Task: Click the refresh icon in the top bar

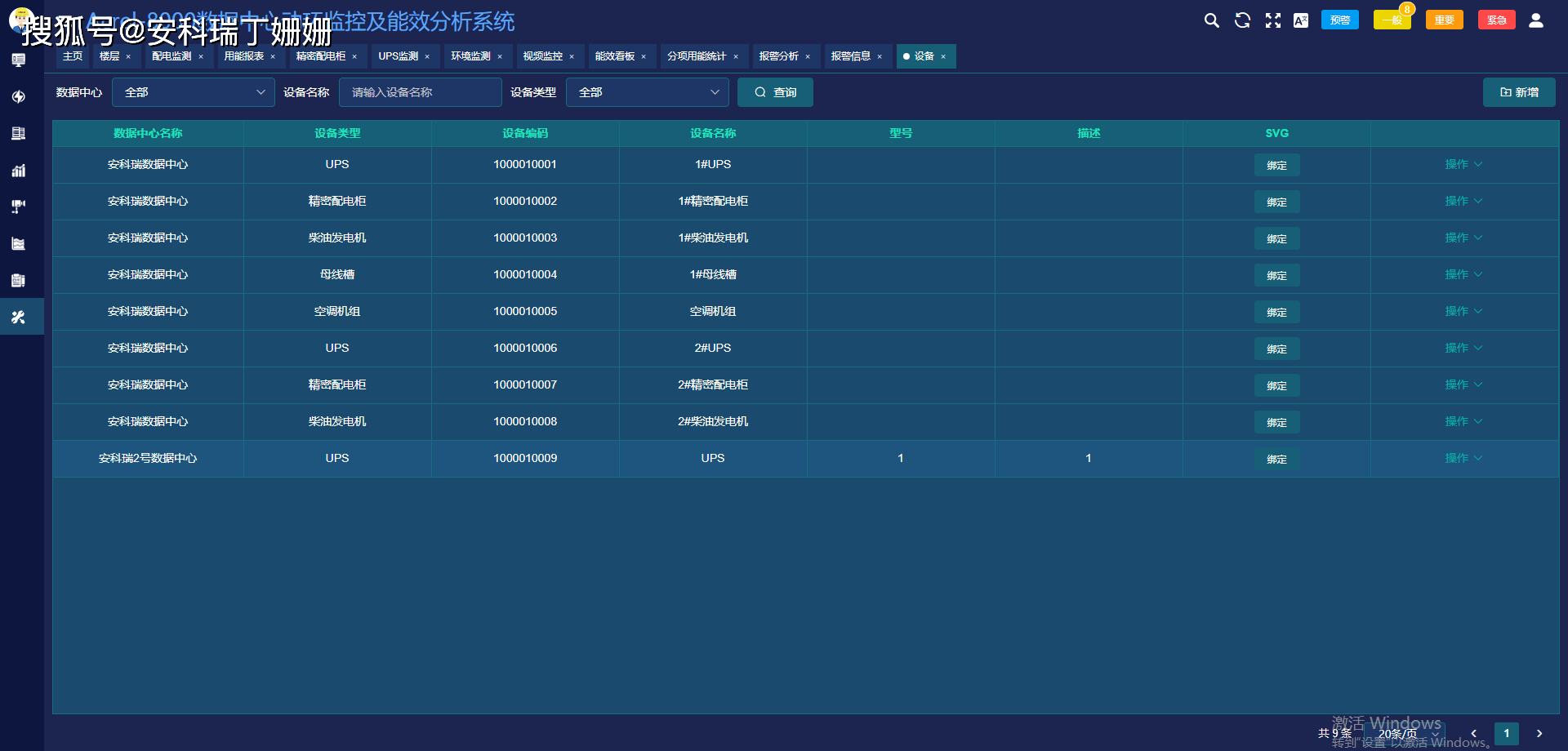Action: (x=1242, y=20)
